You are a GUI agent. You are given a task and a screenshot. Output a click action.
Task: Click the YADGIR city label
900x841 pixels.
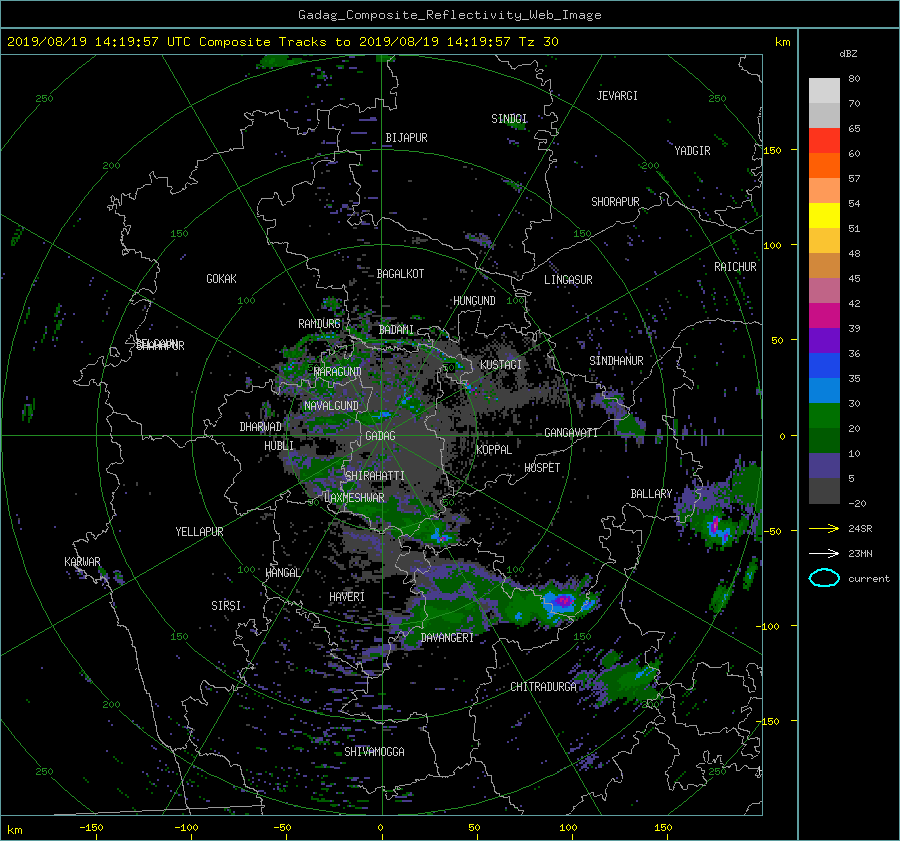pos(692,151)
